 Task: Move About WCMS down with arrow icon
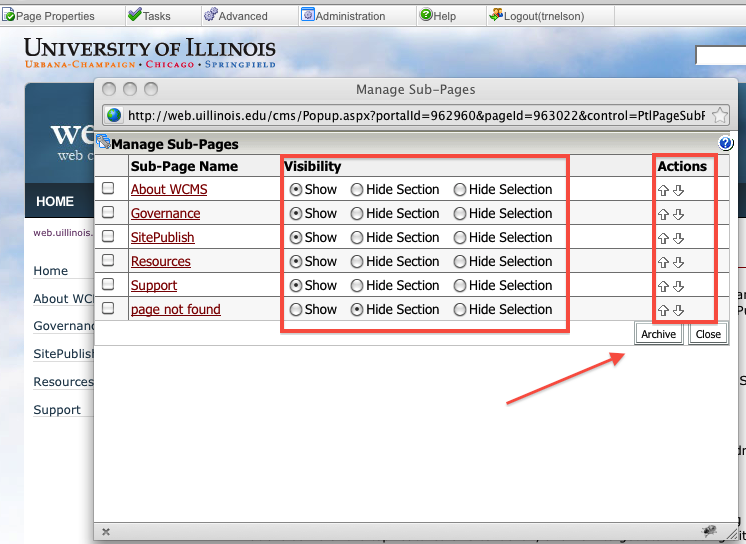coord(678,191)
